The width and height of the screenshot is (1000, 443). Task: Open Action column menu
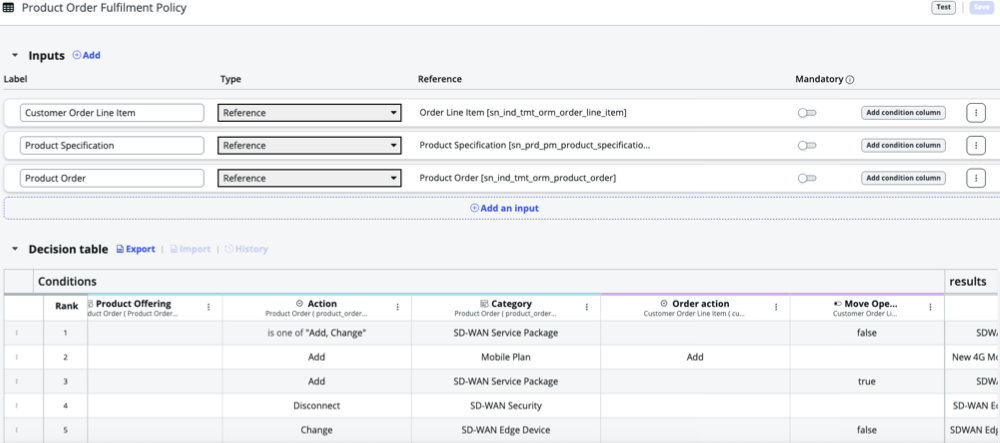[397, 307]
